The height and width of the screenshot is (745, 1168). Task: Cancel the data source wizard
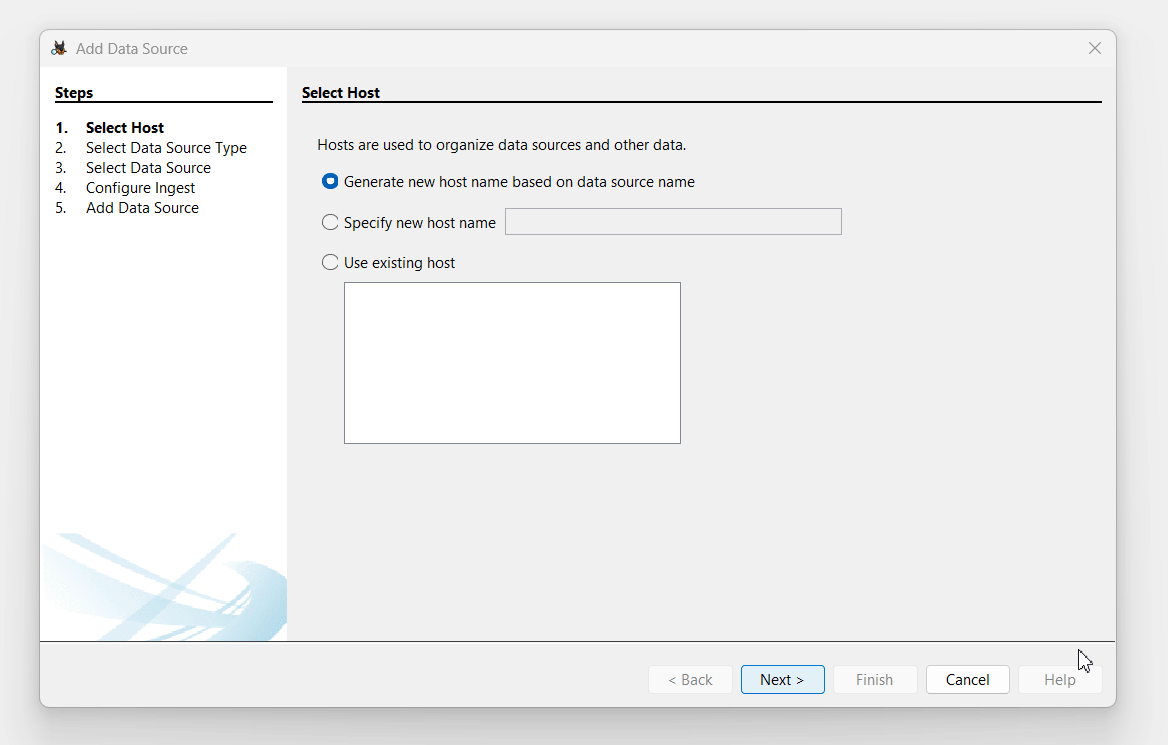point(967,680)
